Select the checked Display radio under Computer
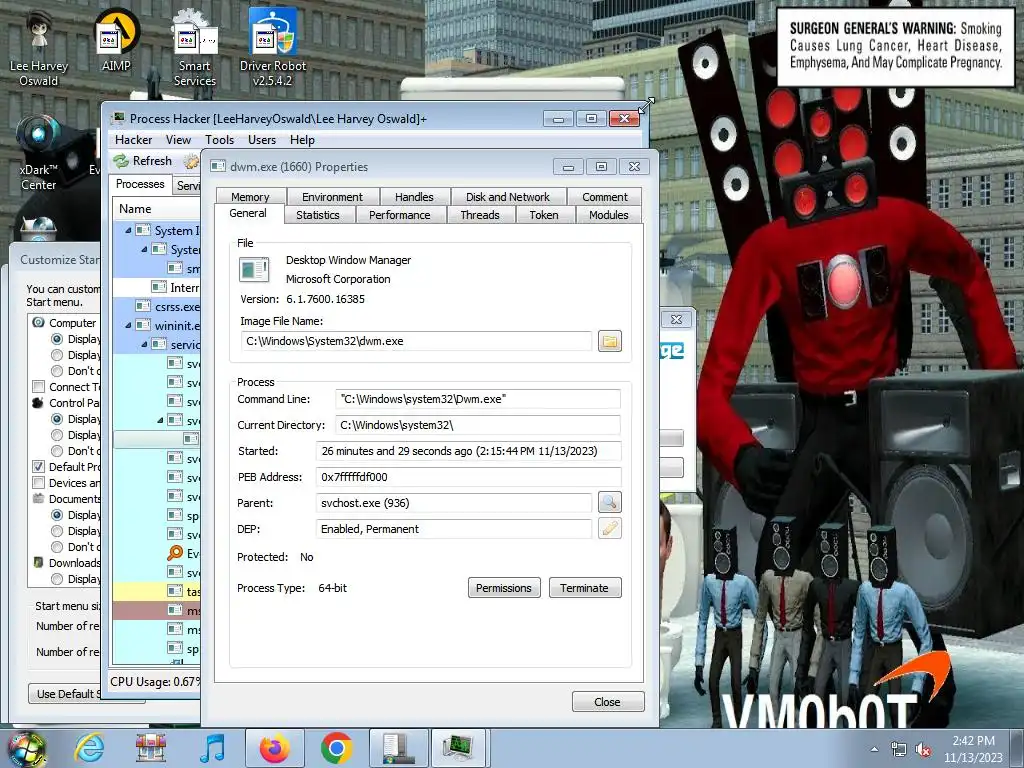 [x=57, y=339]
